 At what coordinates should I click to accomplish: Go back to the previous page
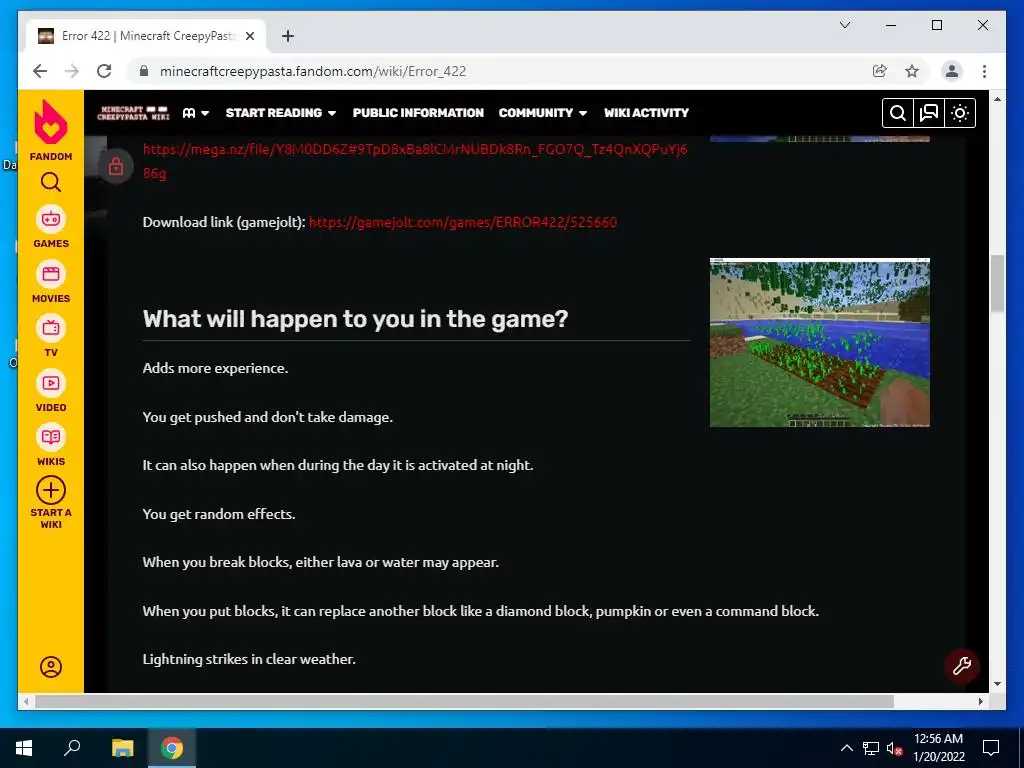(40, 71)
